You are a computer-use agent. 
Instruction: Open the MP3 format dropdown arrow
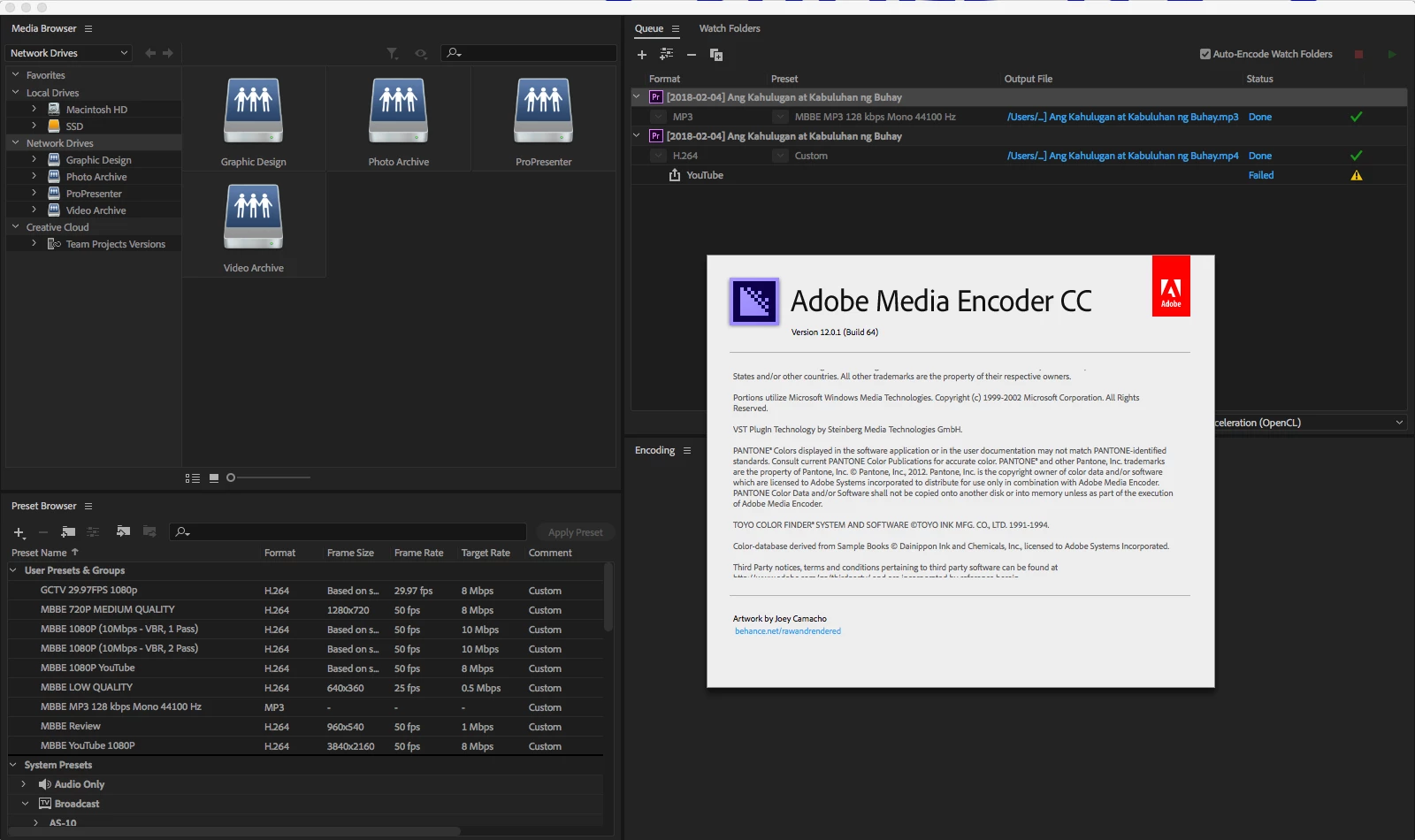coord(658,117)
